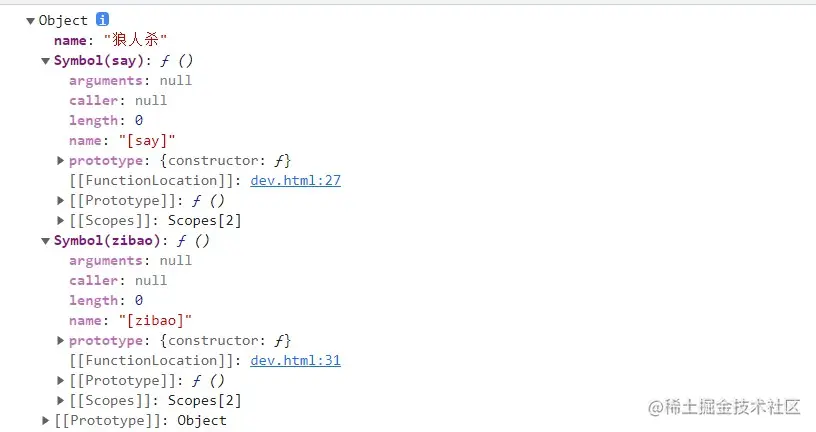Expand [[Prototype]] under Symbol(zibao)

tap(61, 381)
